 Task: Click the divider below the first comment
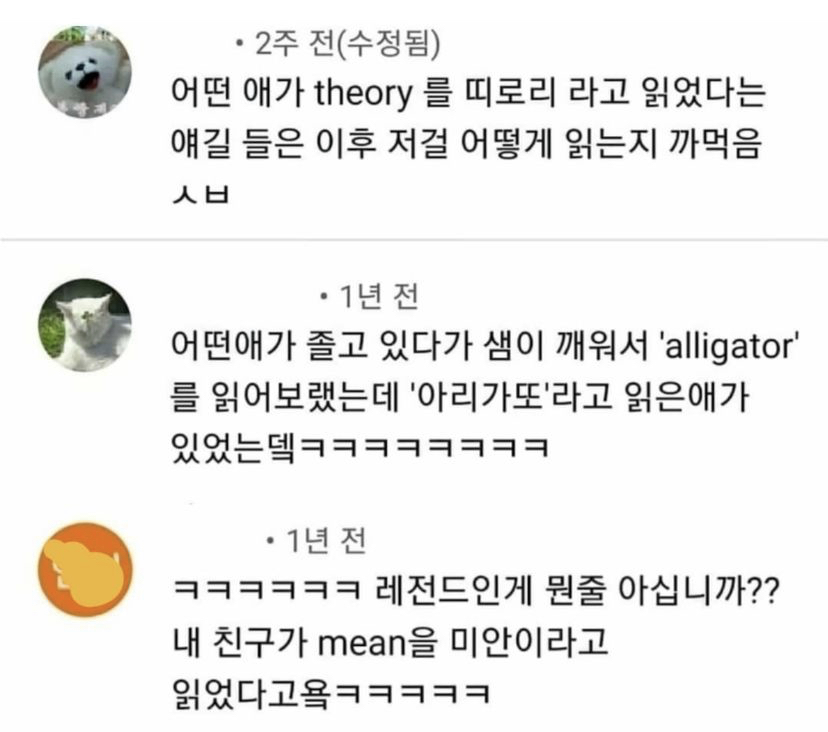coord(414,240)
